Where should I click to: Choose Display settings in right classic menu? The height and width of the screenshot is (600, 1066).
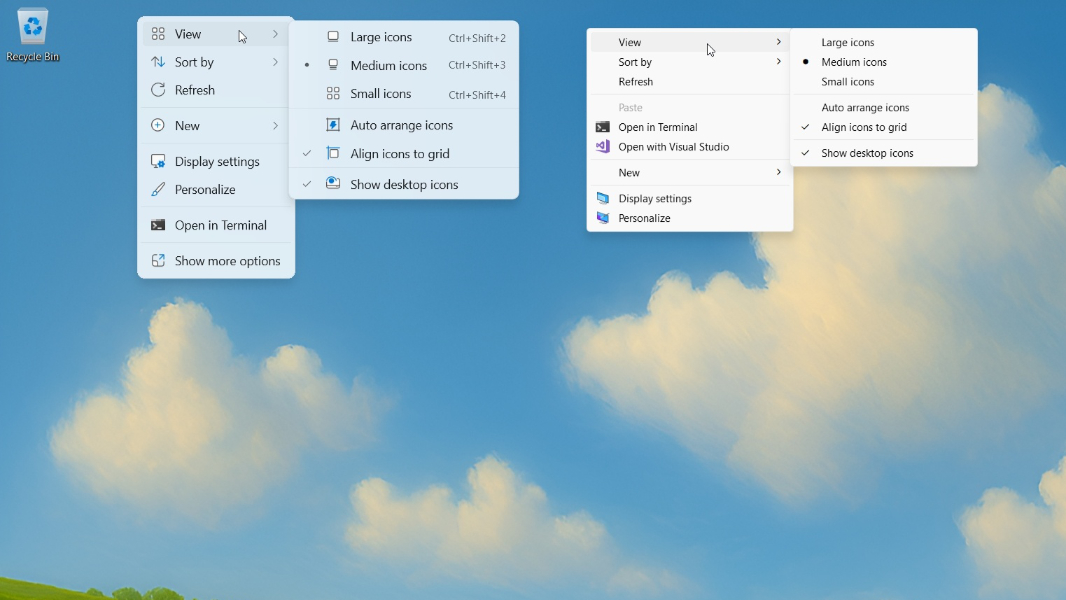(x=689, y=198)
